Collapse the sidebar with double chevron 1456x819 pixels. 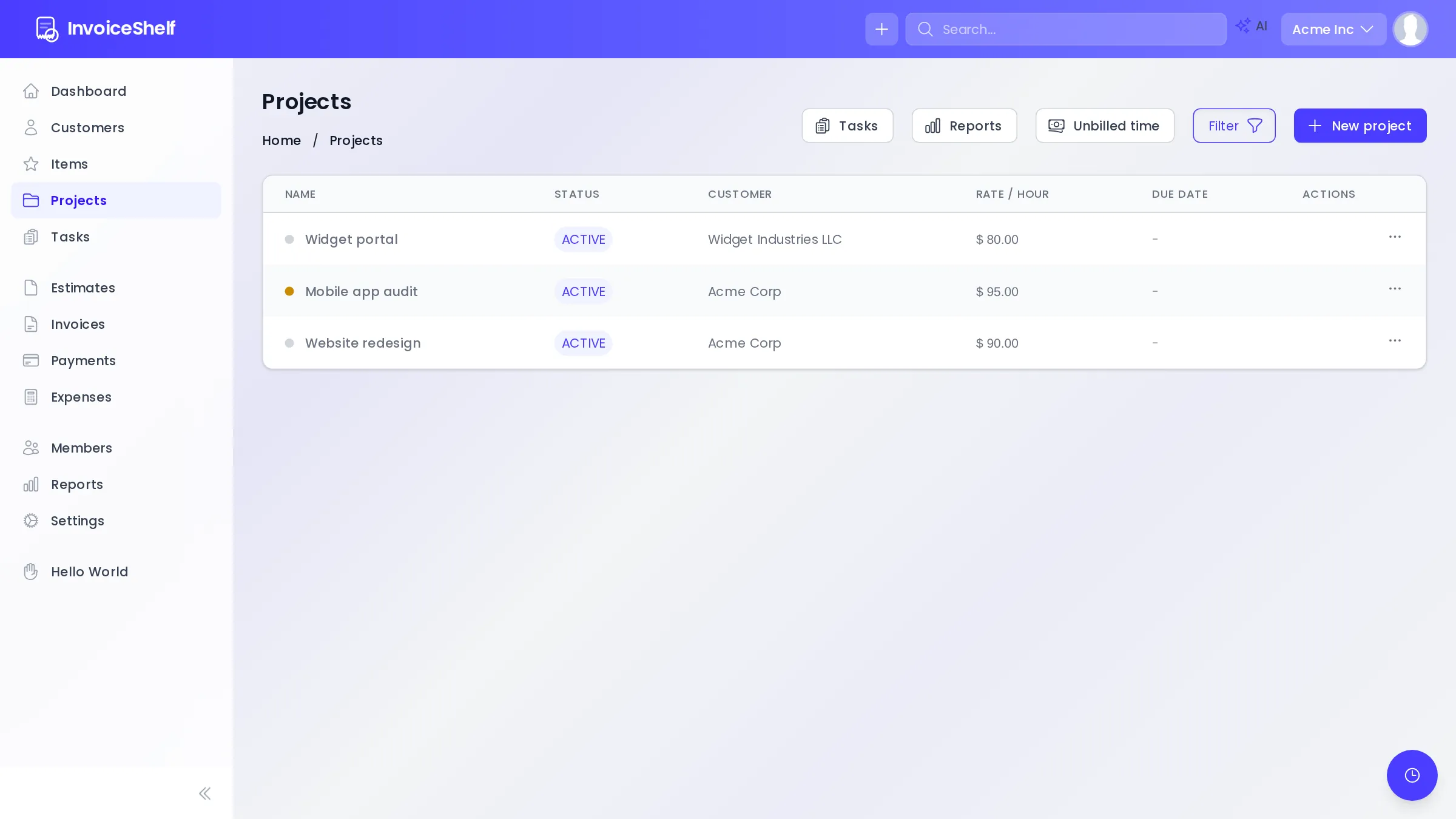click(x=205, y=794)
